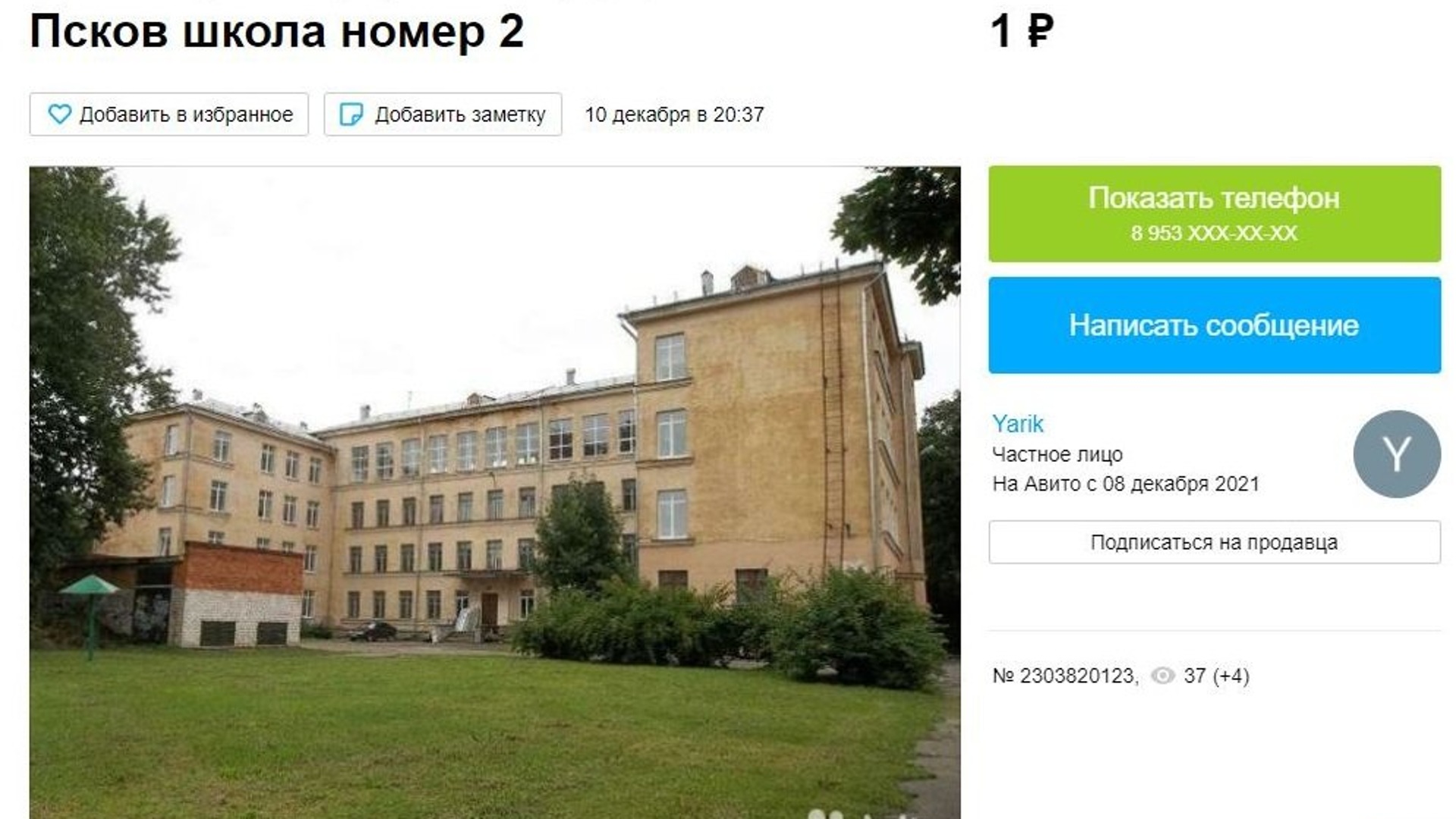Screen dimensions: 1456x819
Task: Add a note via Добавить заметку
Action: pyautogui.click(x=443, y=115)
